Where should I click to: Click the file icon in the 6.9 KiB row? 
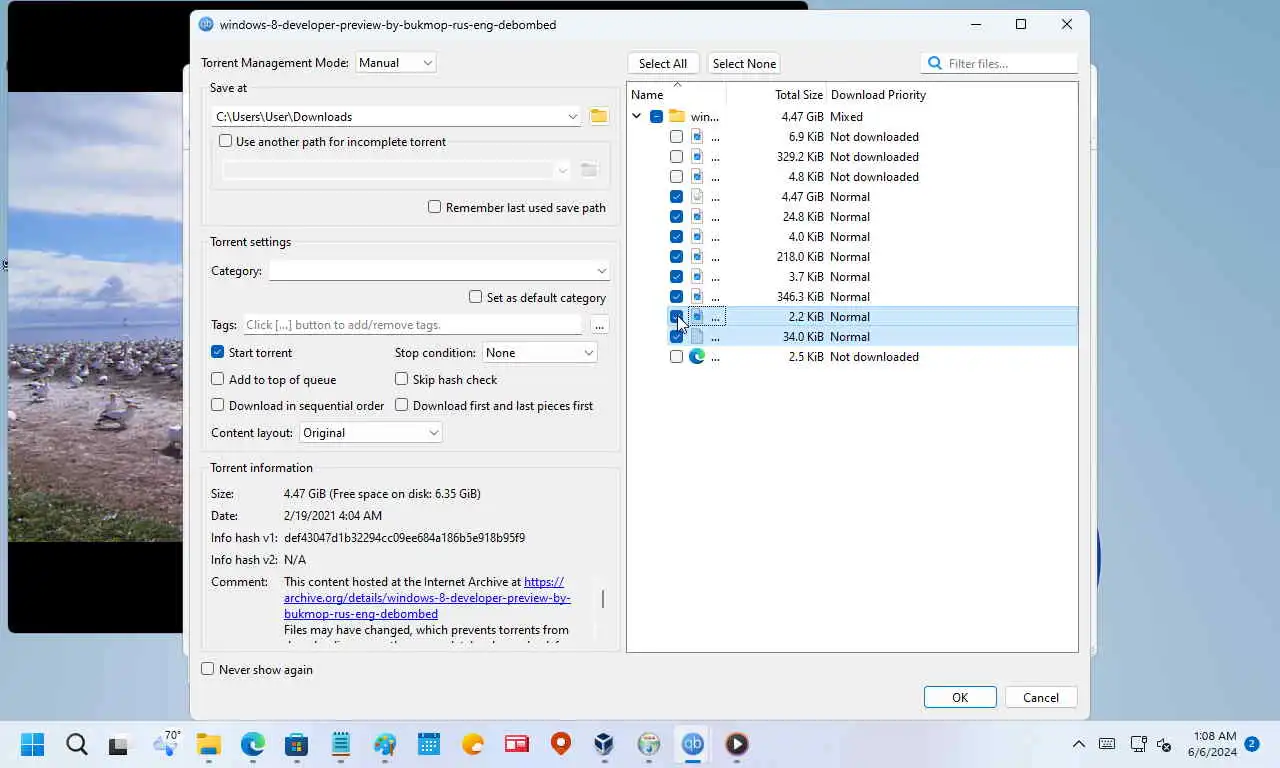point(697,136)
